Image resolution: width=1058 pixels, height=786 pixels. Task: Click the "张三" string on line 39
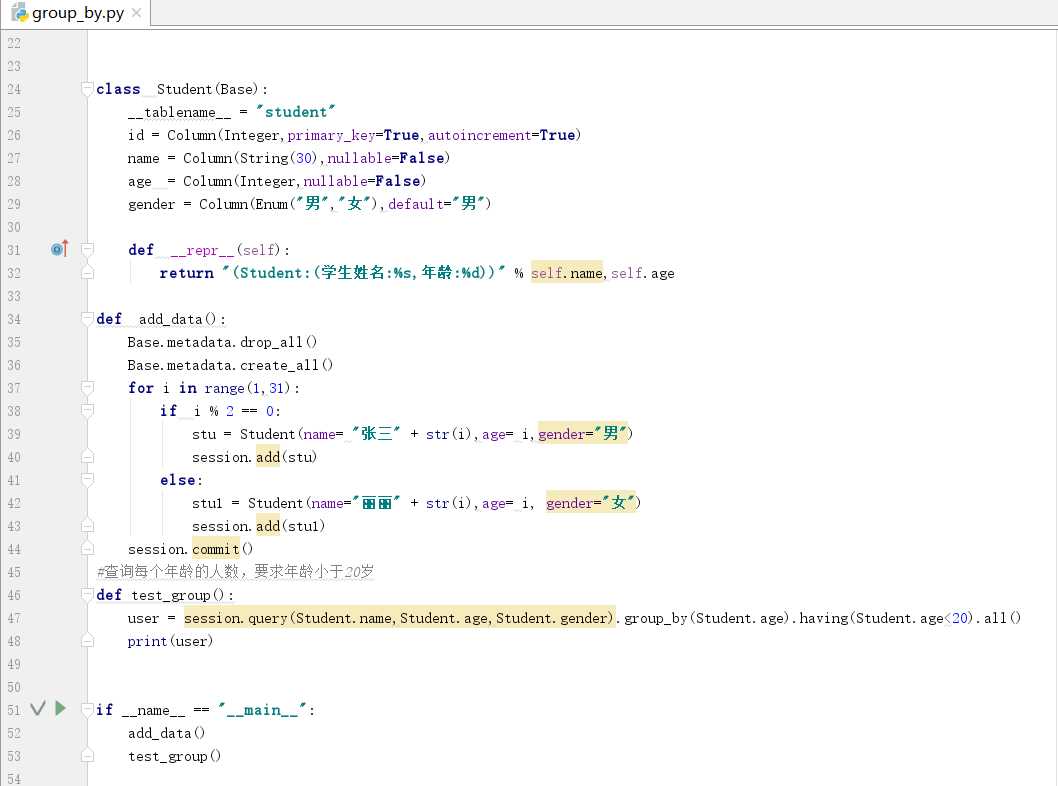[376, 434]
